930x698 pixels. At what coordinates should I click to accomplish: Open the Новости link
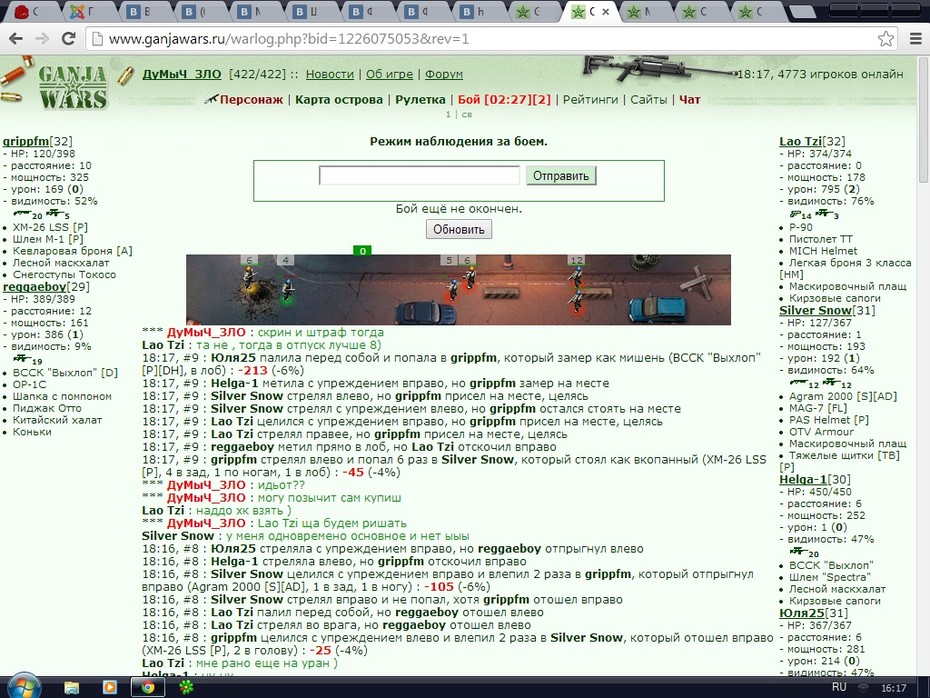pos(330,74)
